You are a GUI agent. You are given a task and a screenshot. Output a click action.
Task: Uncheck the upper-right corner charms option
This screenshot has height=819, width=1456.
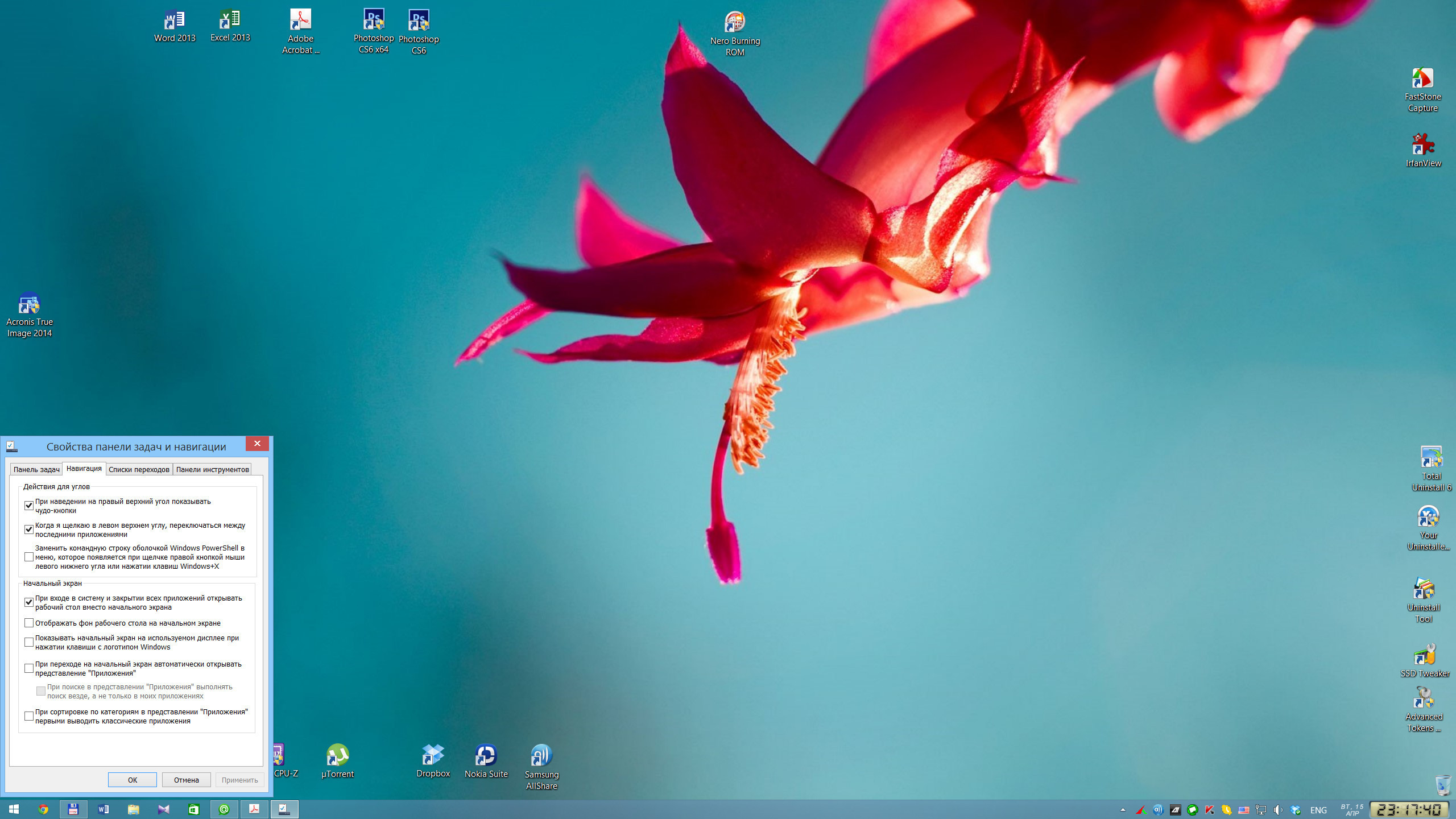pos(29,506)
